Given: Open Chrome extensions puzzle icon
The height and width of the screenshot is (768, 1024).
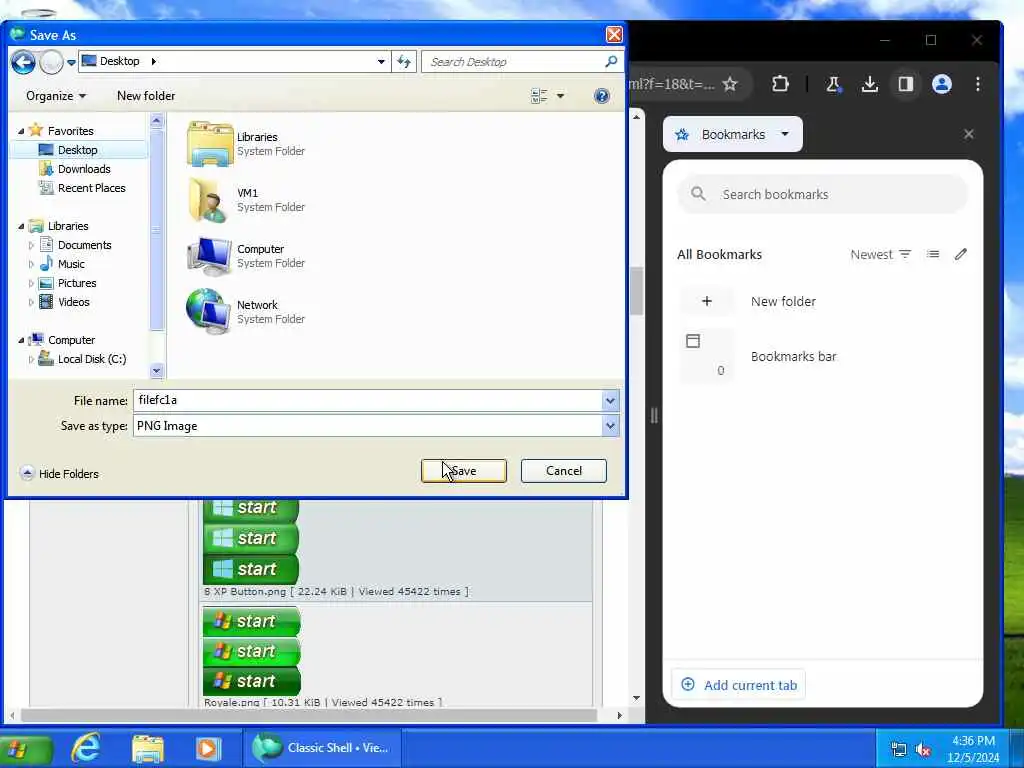Looking at the screenshot, I should (x=780, y=84).
